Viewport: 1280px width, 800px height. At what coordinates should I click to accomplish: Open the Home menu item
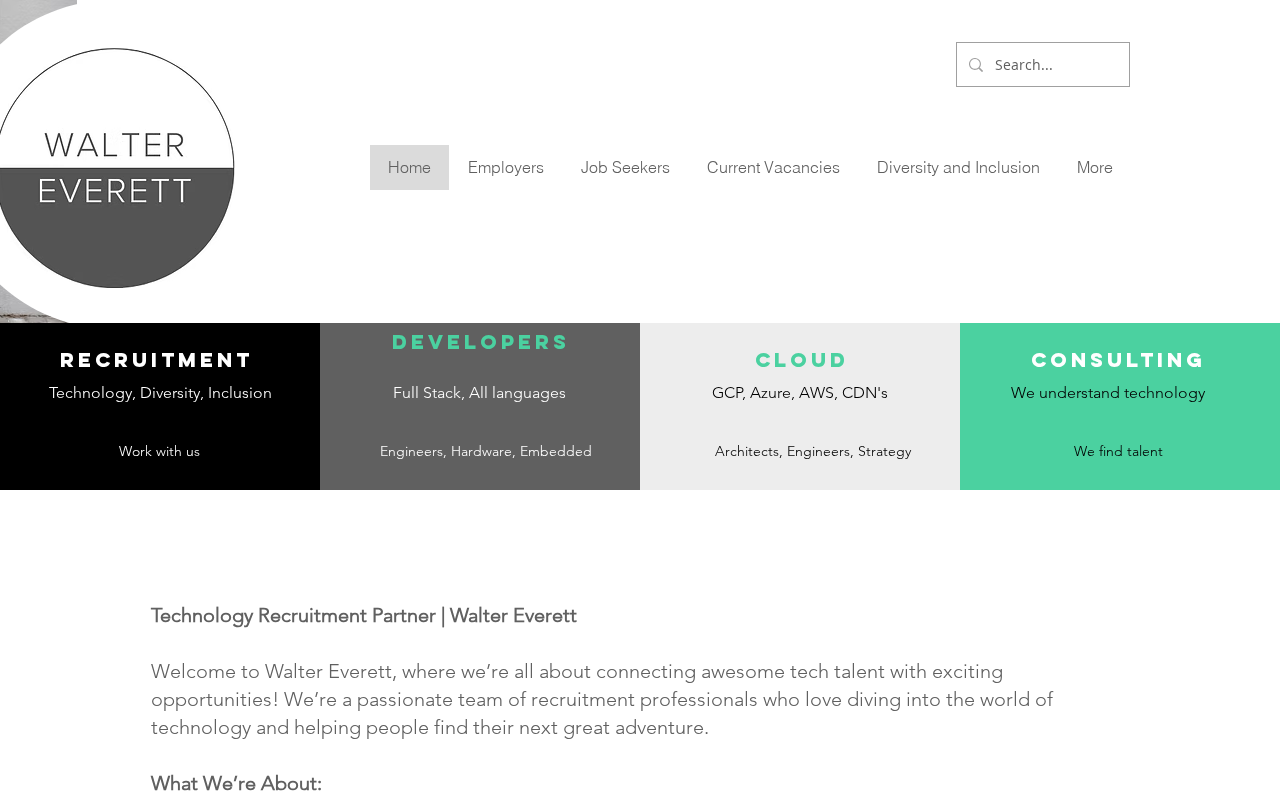(409, 168)
